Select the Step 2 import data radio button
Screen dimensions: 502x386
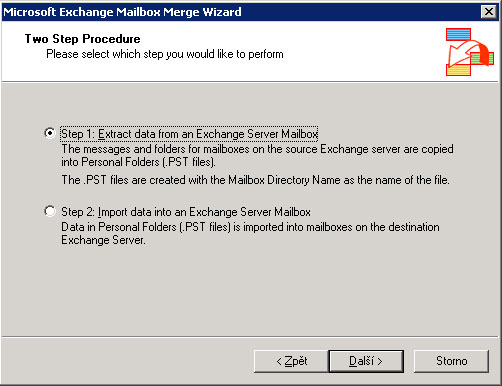click(x=50, y=211)
